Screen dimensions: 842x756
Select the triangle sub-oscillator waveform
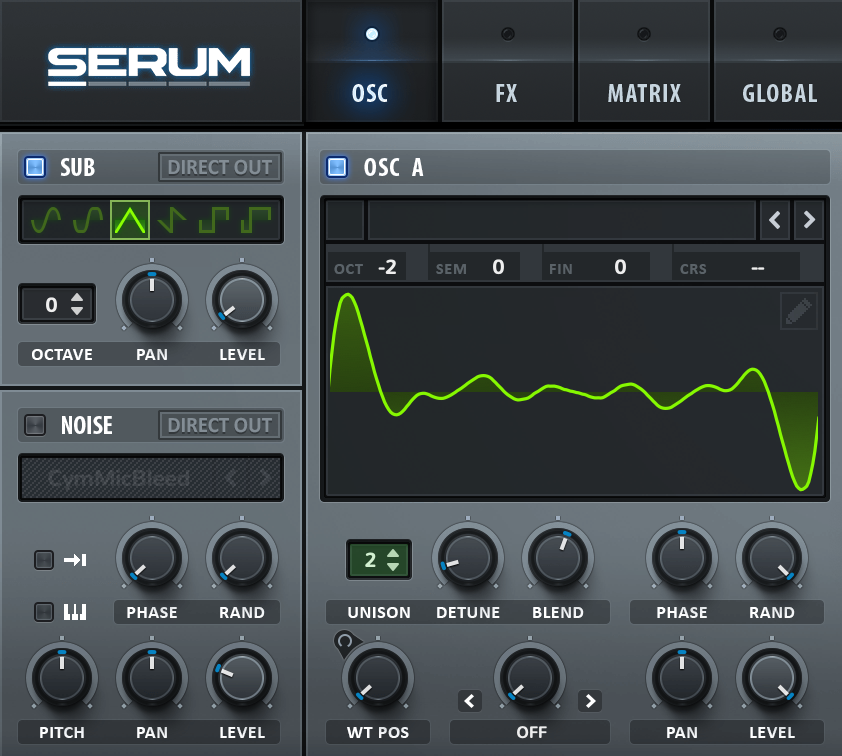point(130,218)
